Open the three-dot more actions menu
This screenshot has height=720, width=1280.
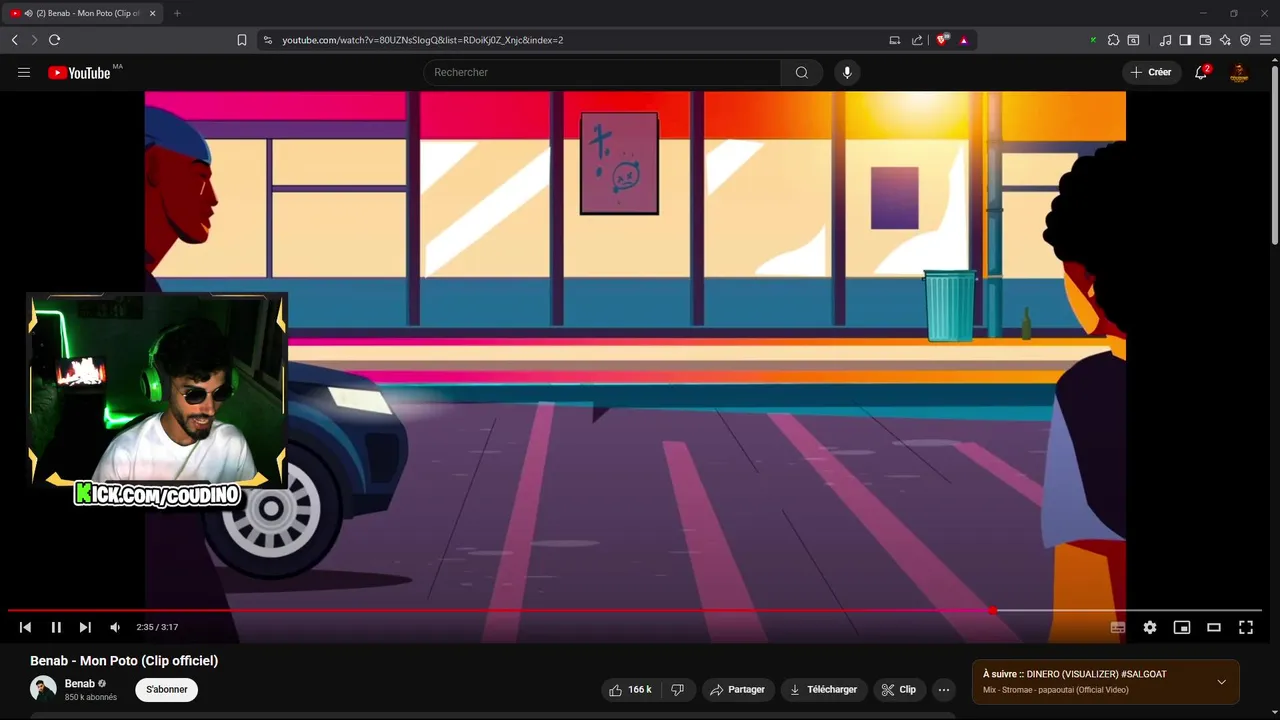(943, 690)
